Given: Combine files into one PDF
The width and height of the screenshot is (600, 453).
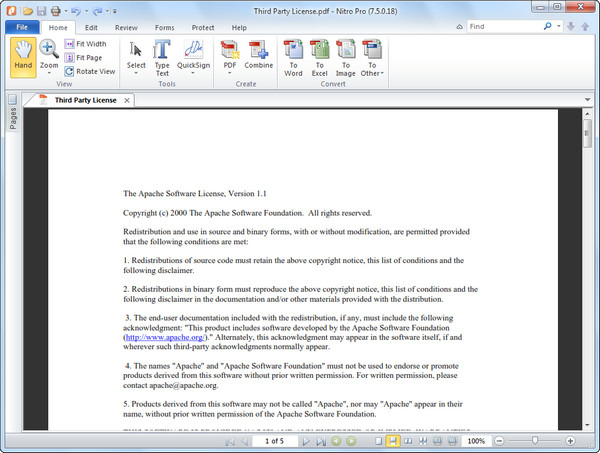Looking at the screenshot, I should (x=258, y=57).
